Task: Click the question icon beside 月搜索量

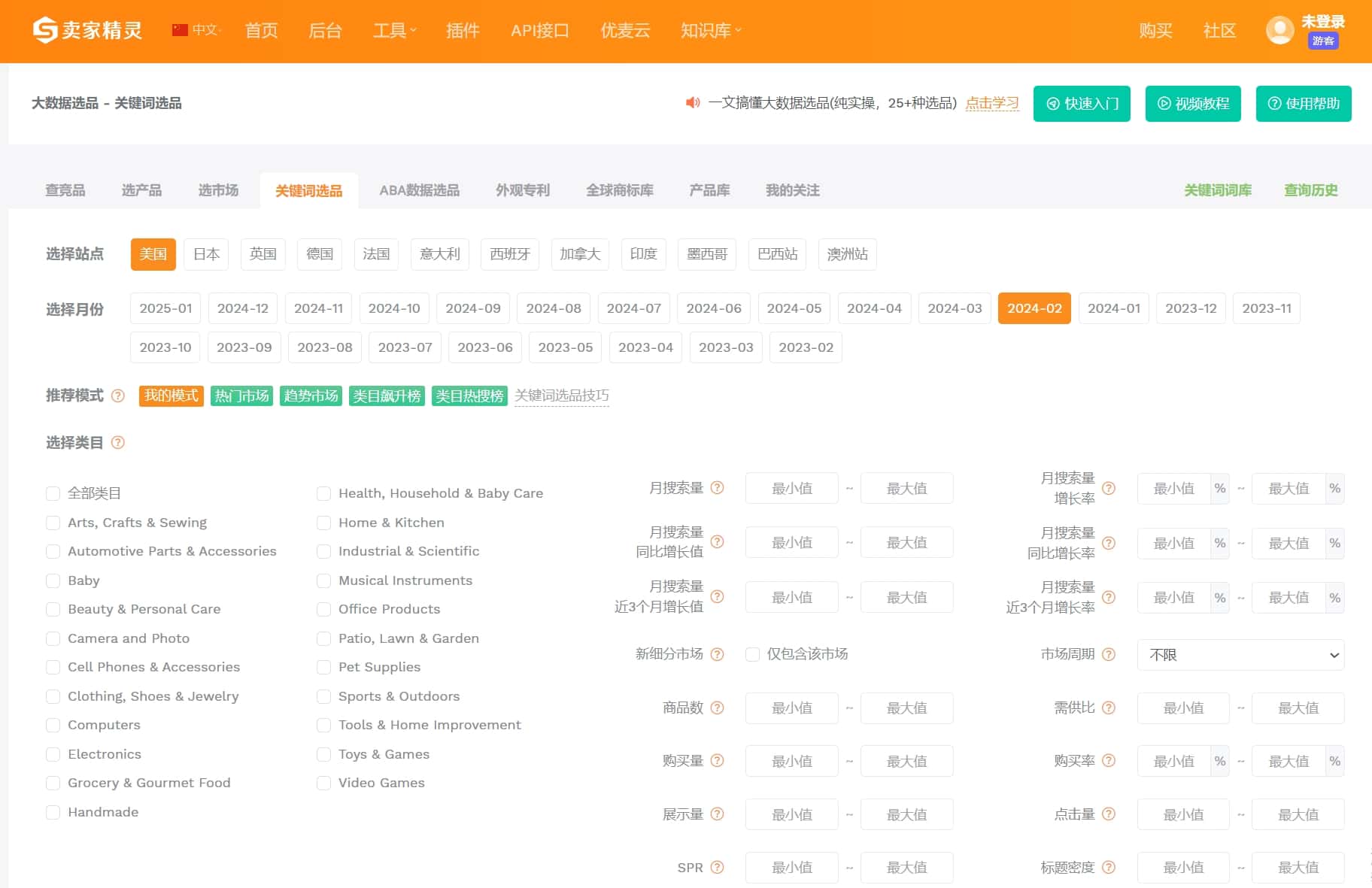Action: coord(718,488)
